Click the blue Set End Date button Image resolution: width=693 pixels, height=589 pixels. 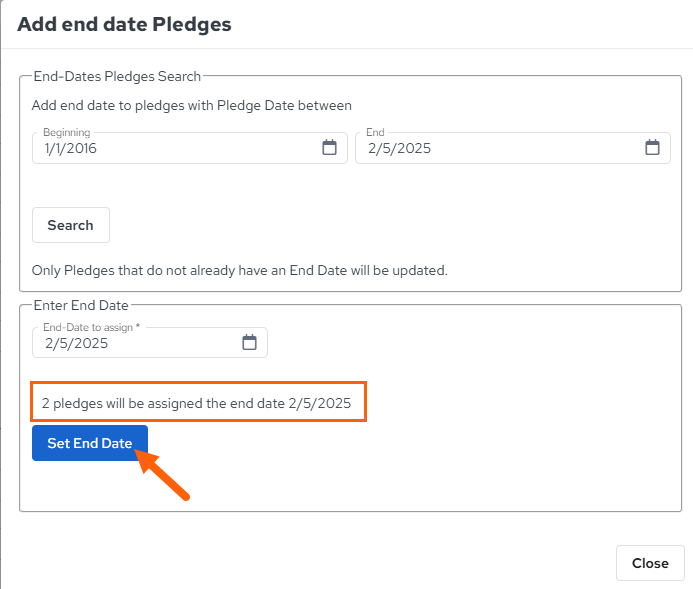(x=90, y=443)
